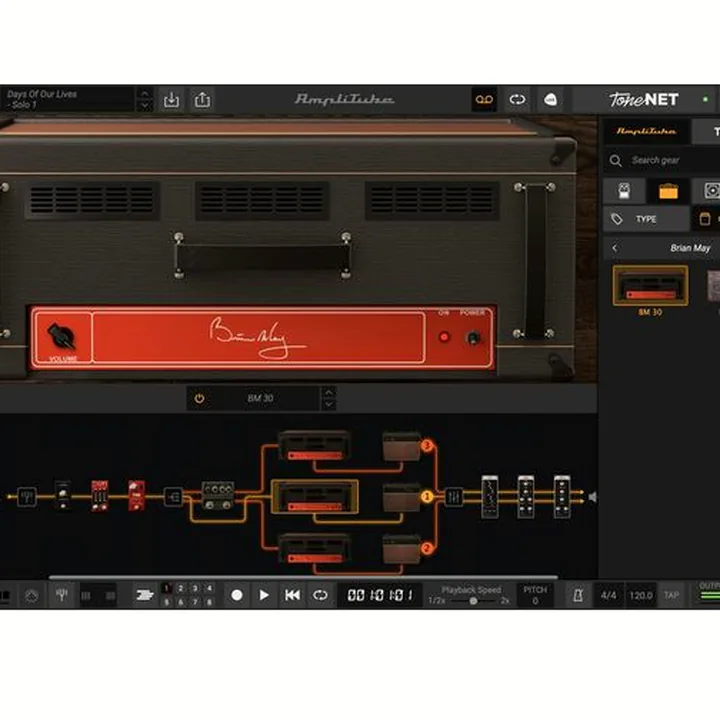Open the tuner fork icon in bottom bar
The image size is (720, 720).
[62, 595]
